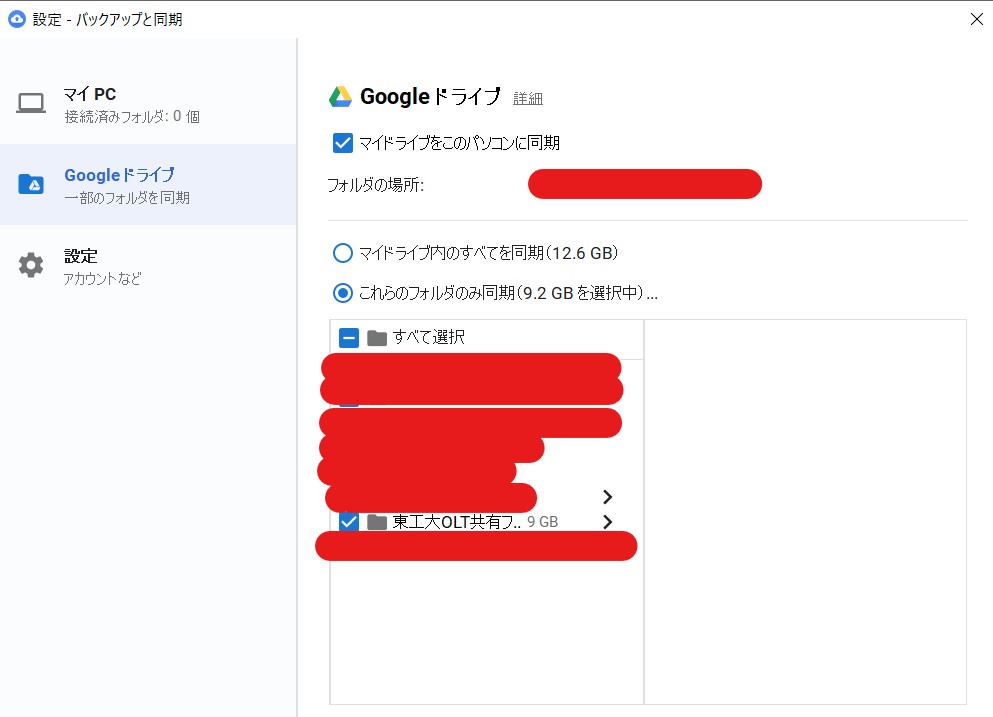The image size is (993, 717).
Task: Click the folder icon beside すべて選択
Action: (x=377, y=338)
